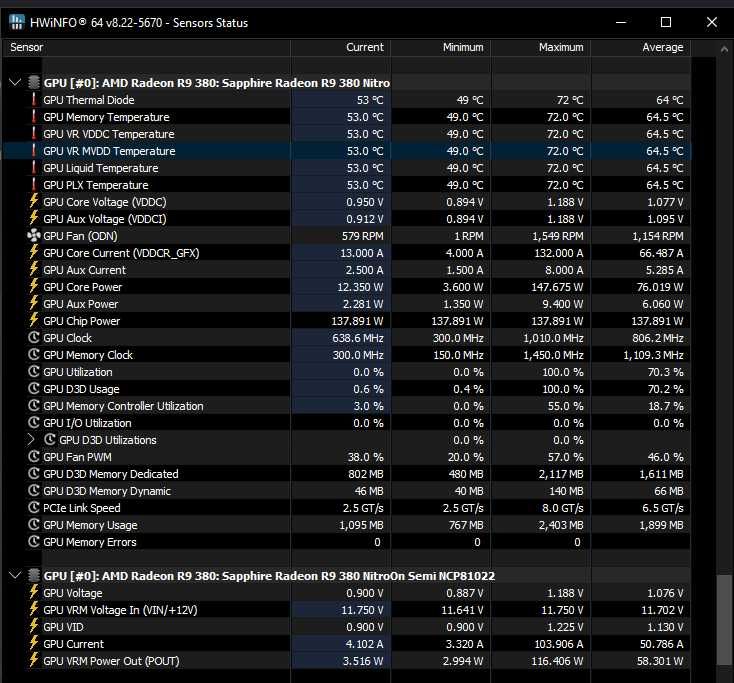
Task: Click lightning icon beside GPU Aux Voltage (VDDCI)
Action: click(34, 218)
